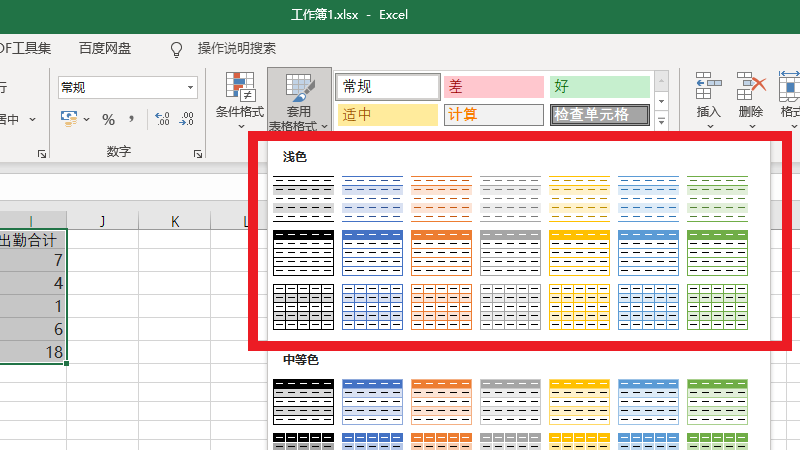Apply the comma thousands separator style
The image size is (800, 450).
pyautogui.click(x=132, y=120)
